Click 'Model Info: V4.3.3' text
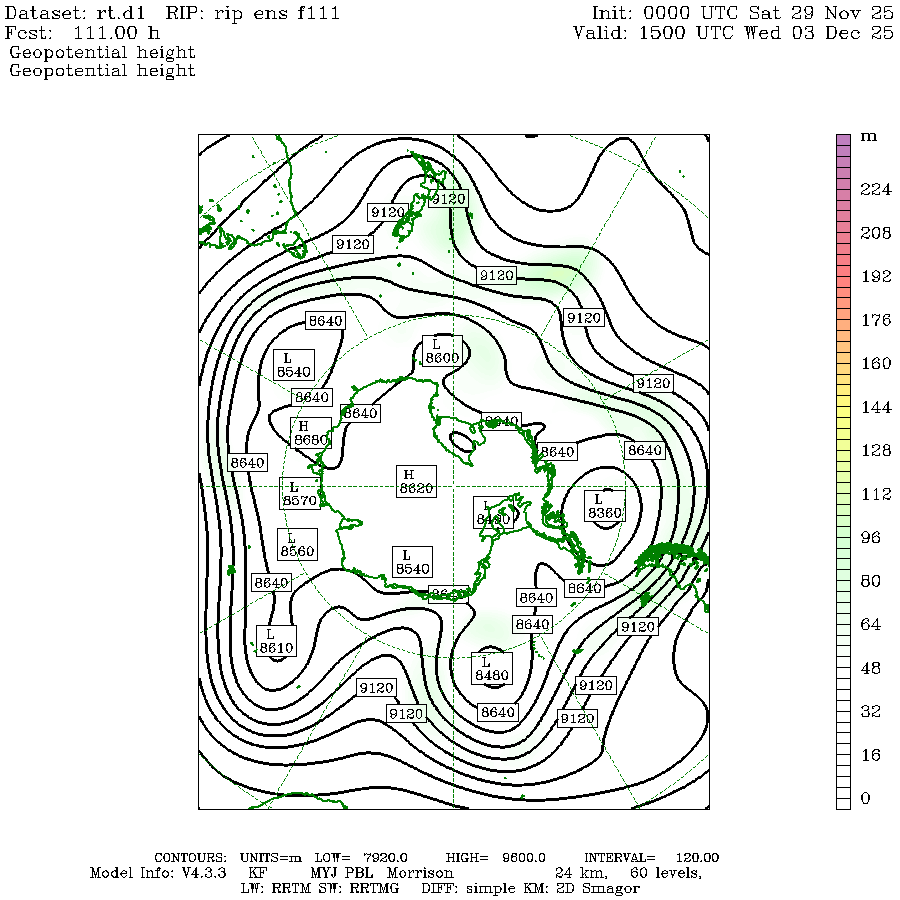 (158, 873)
